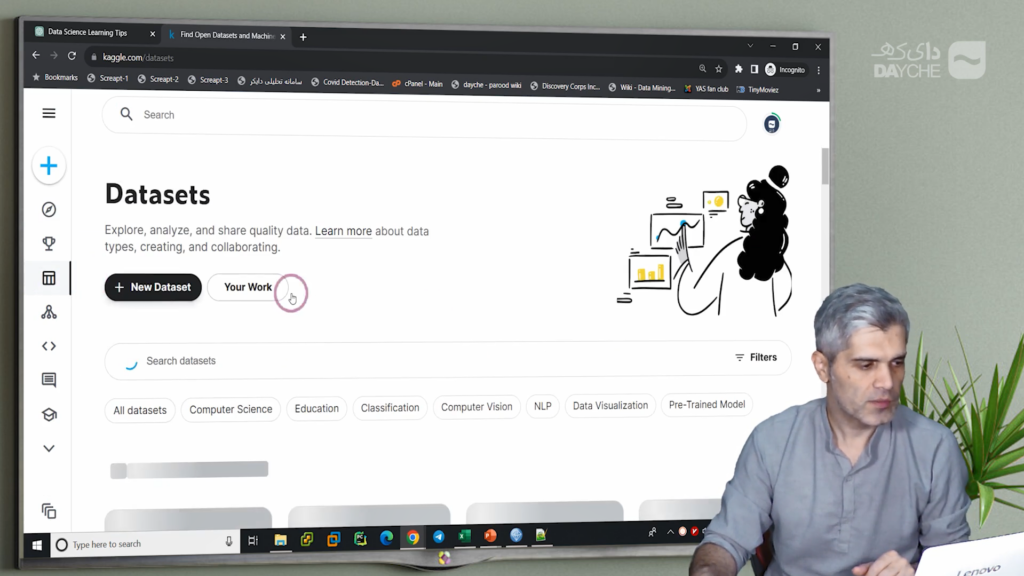Screen dimensions: 1024x576
Task: Open Discussions via the comment icon
Action: [x=49, y=380]
